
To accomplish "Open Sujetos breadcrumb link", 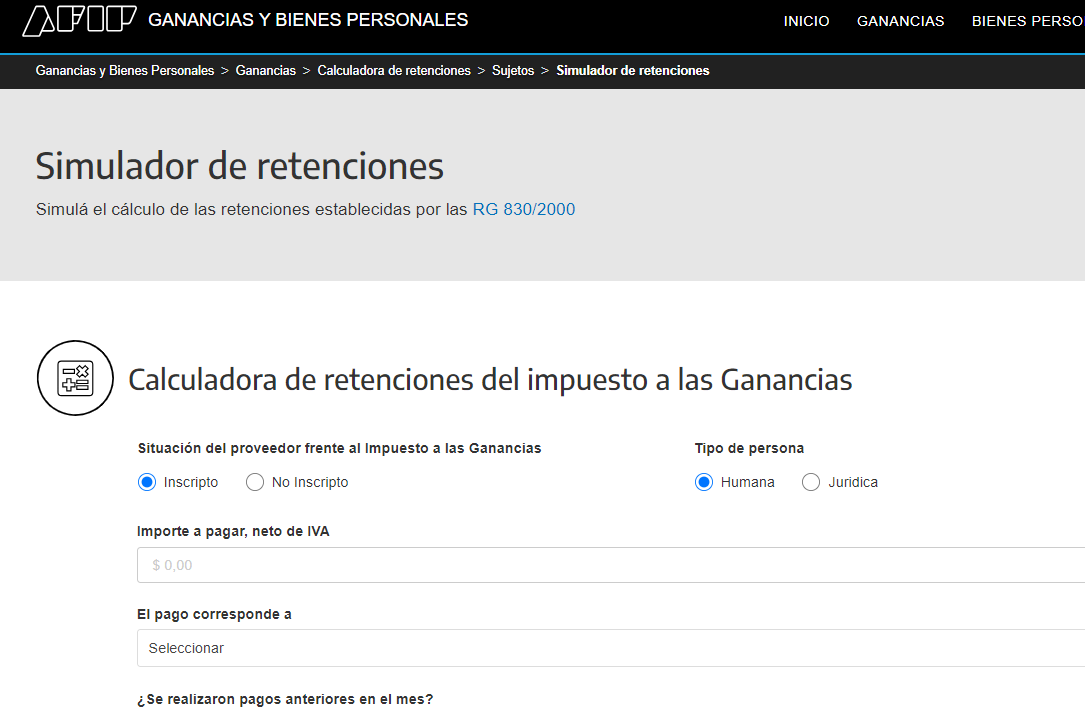I will coord(513,71).
